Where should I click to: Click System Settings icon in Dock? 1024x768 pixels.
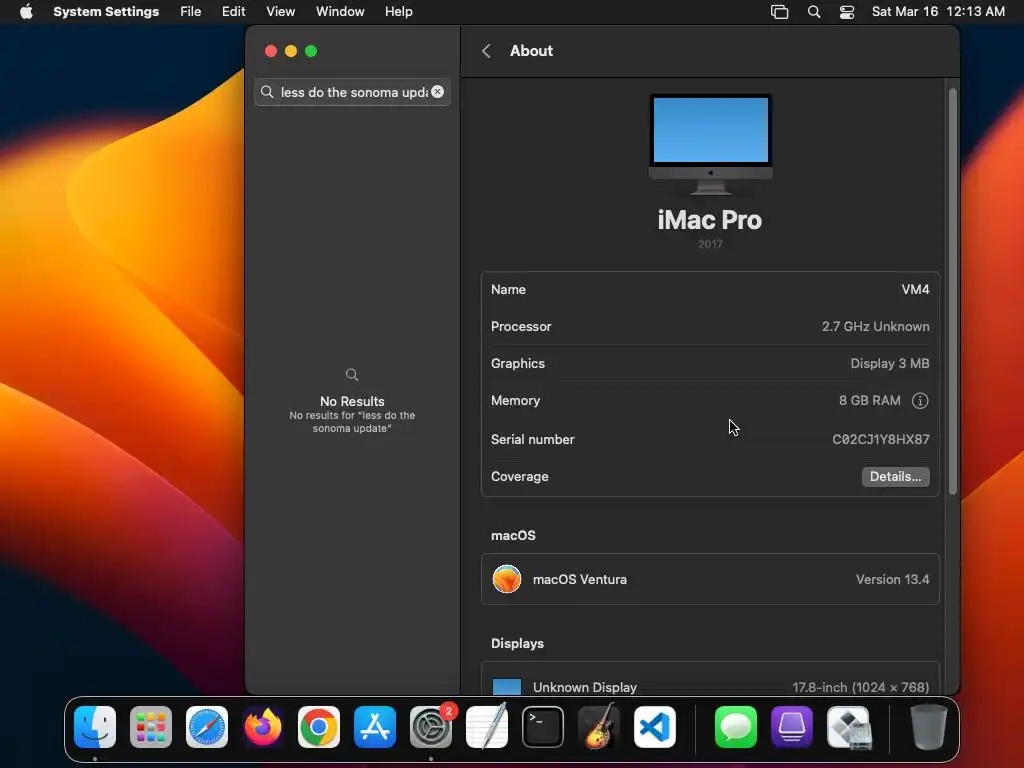[x=431, y=727]
